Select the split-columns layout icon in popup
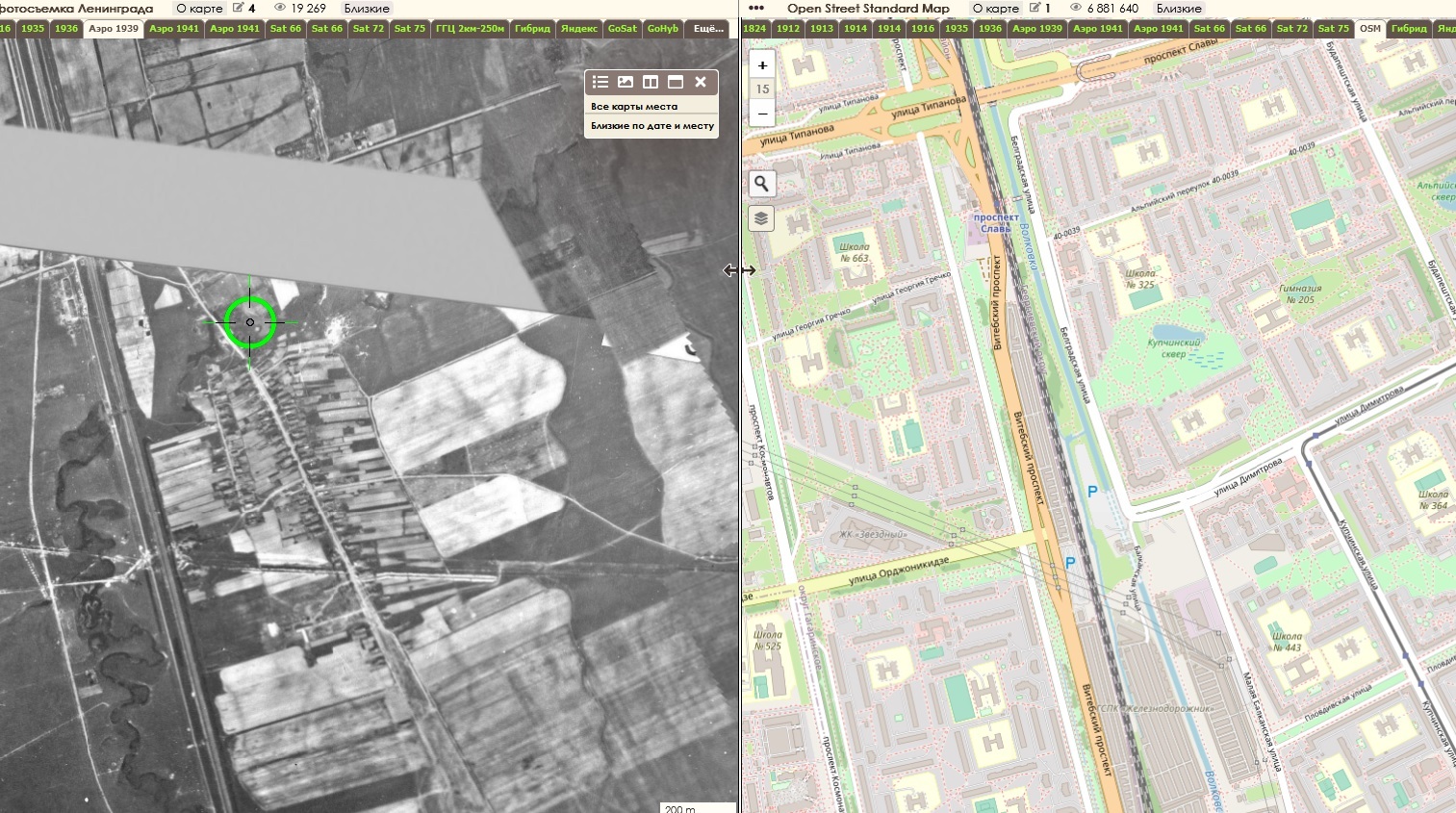The image size is (1456, 813). (x=651, y=82)
